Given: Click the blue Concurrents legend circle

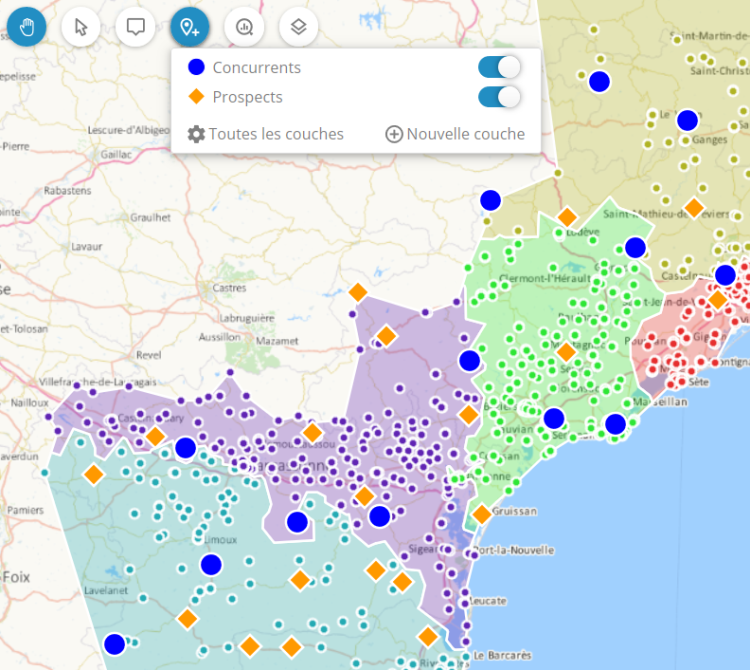Looking at the screenshot, I should (196, 68).
